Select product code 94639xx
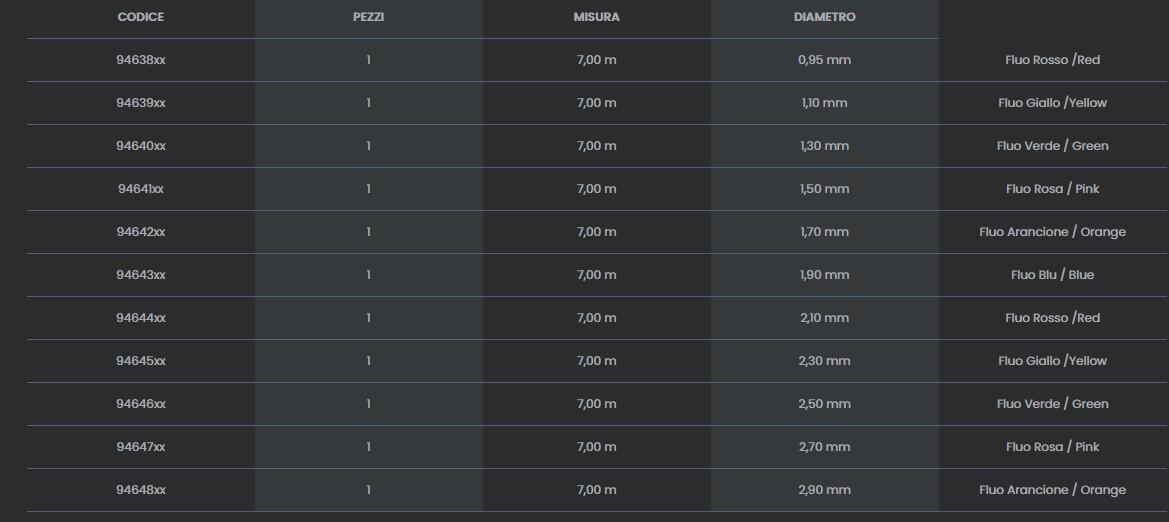The image size is (1169, 522). tap(140, 103)
